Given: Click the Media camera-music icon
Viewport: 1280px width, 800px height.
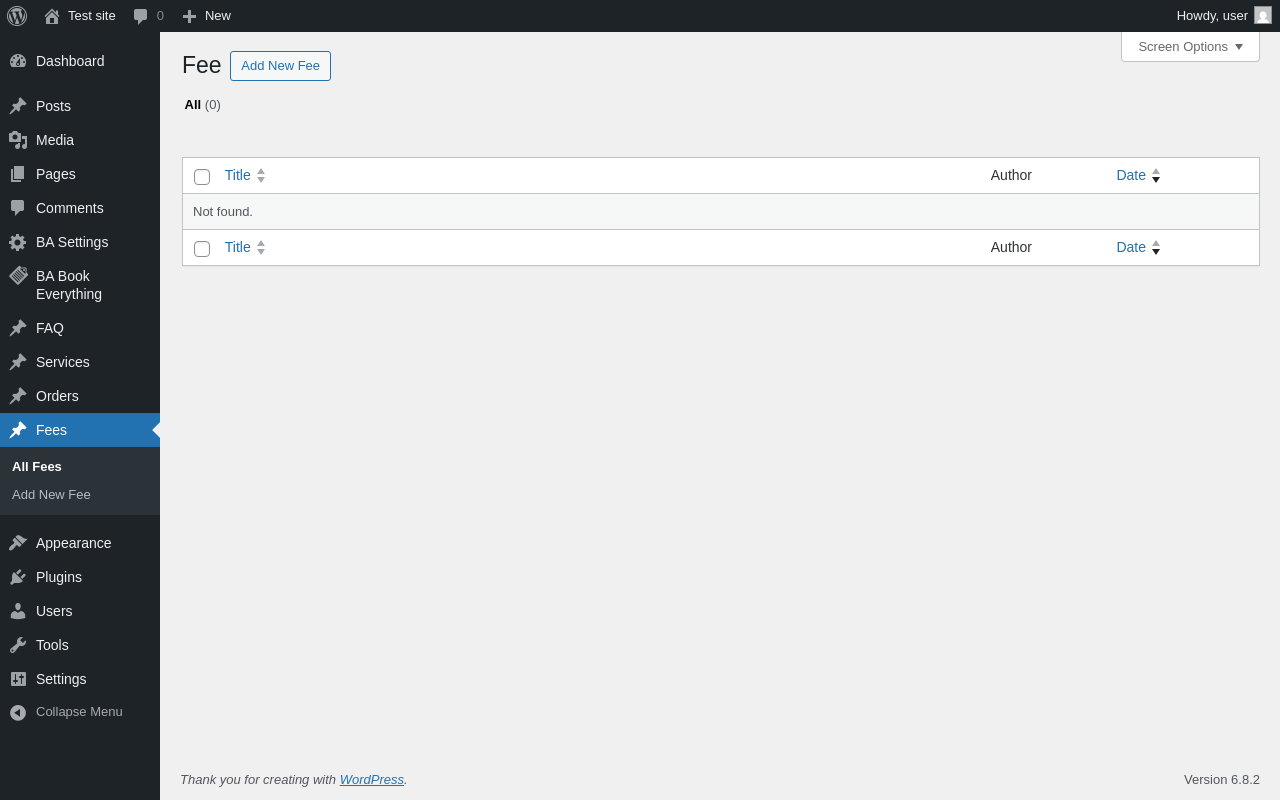Looking at the screenshot, I should click(18, 140).
